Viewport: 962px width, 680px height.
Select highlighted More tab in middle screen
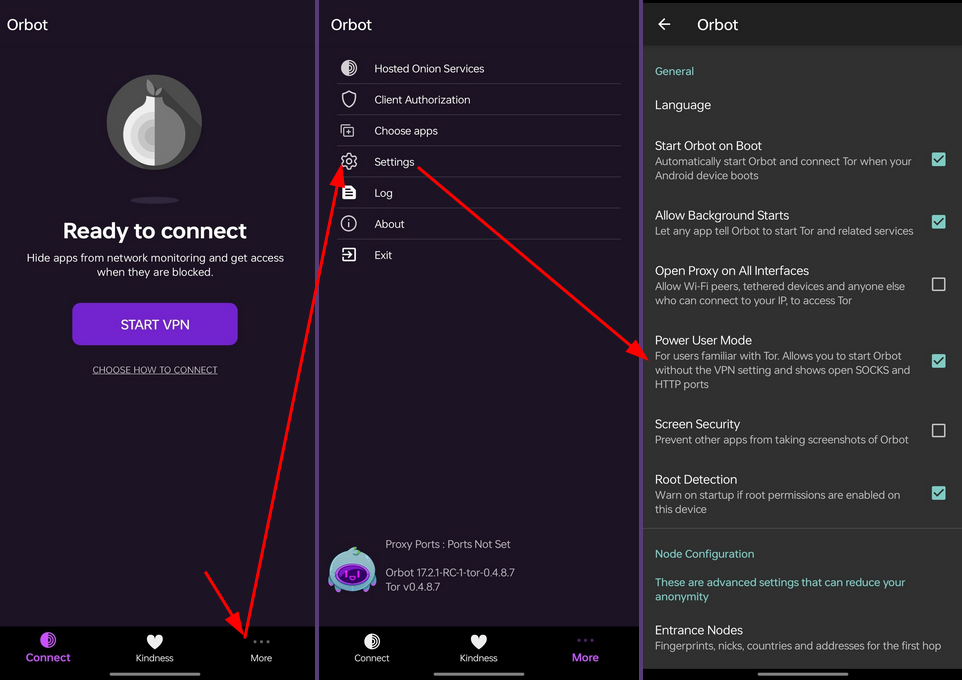585,649
